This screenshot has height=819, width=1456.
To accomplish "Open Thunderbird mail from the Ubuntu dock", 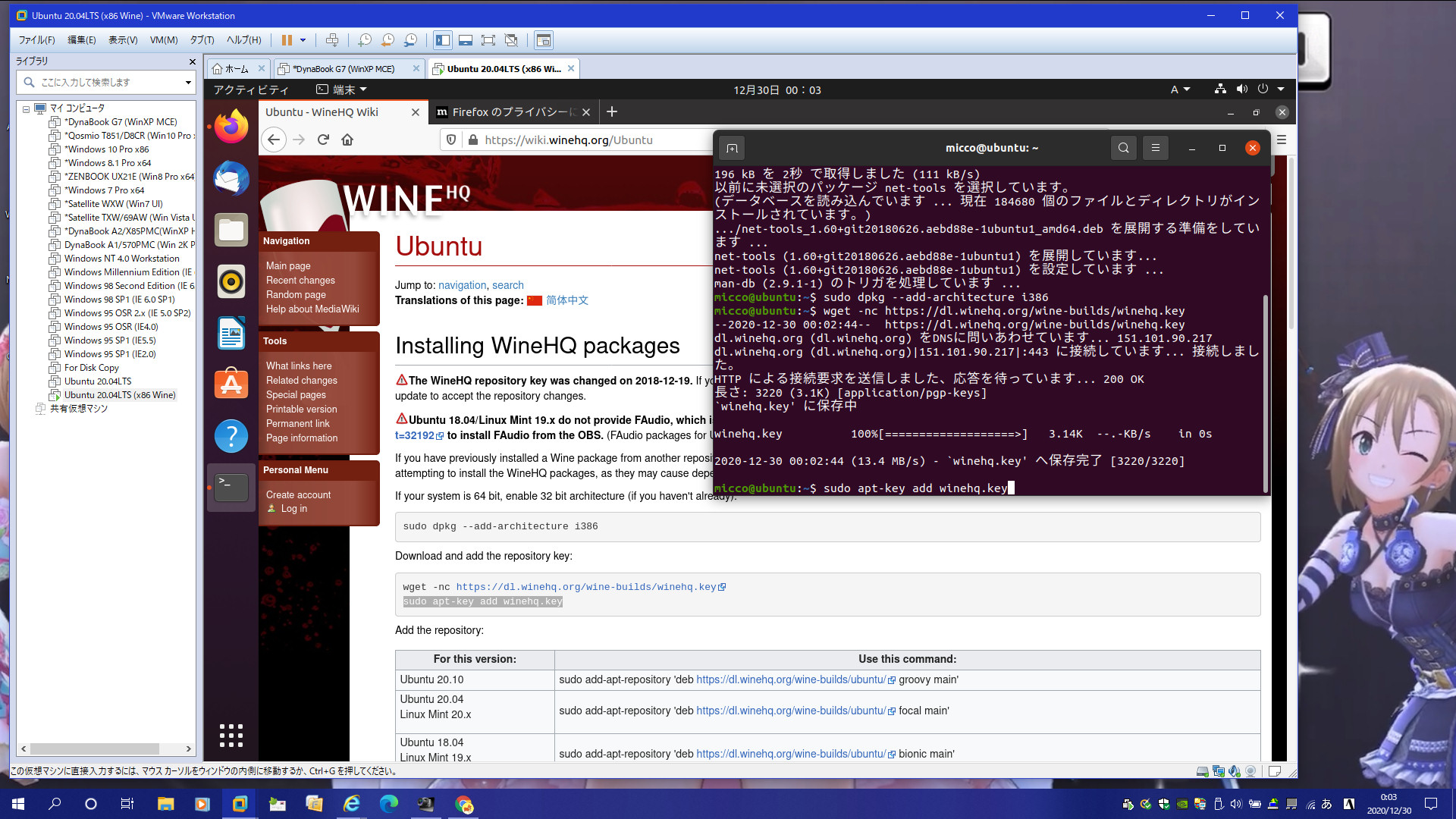I will 231,179.
